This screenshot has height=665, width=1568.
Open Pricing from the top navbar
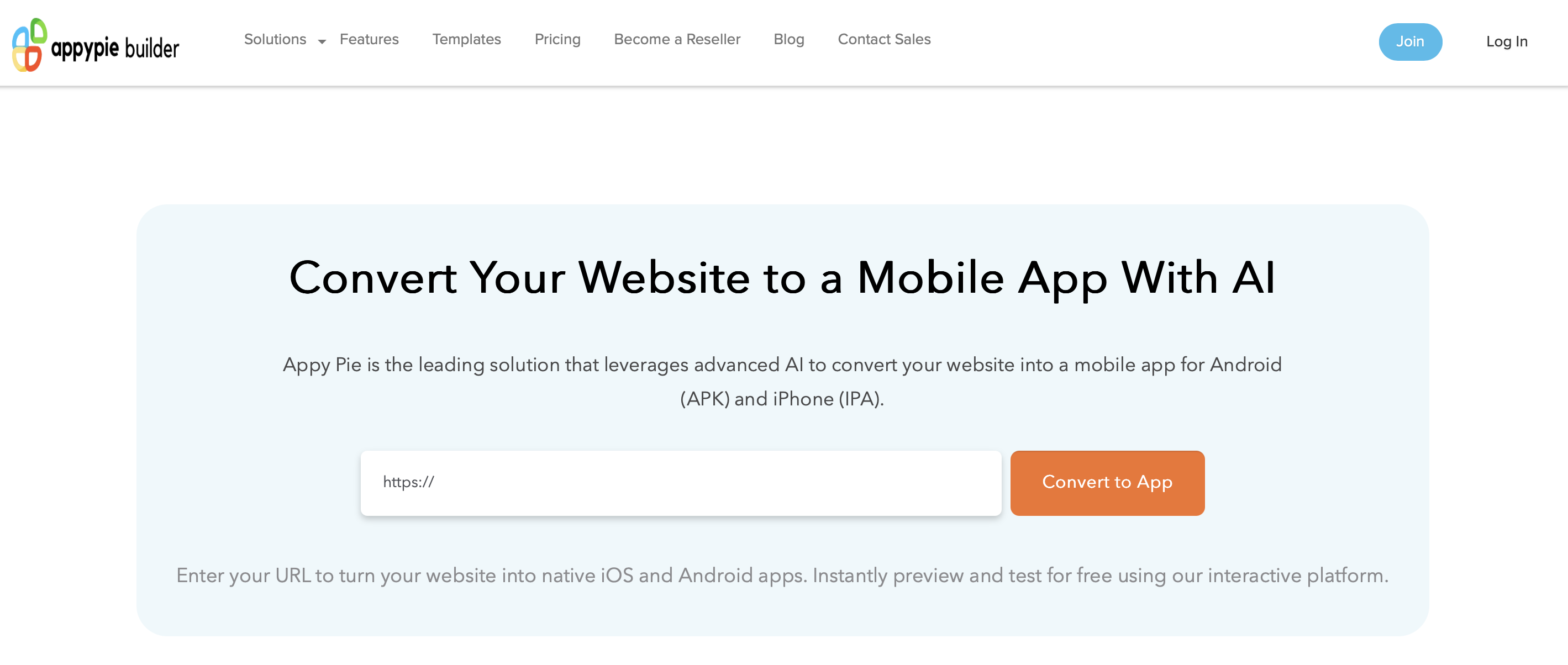[x=557, y=40]
